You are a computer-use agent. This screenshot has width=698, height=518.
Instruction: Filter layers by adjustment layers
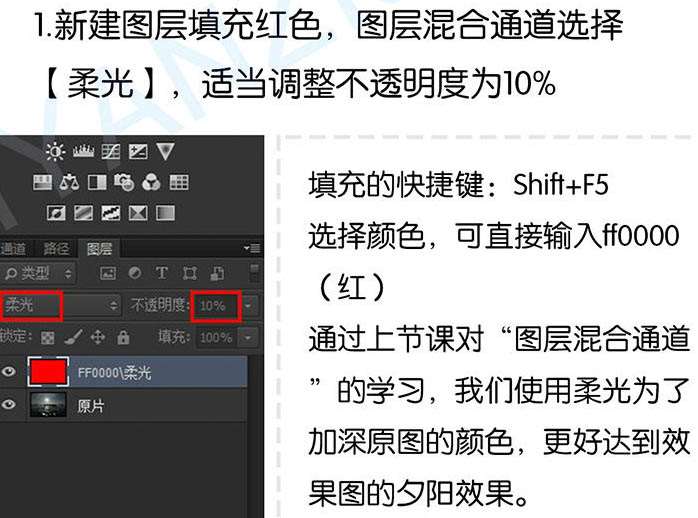135,272
